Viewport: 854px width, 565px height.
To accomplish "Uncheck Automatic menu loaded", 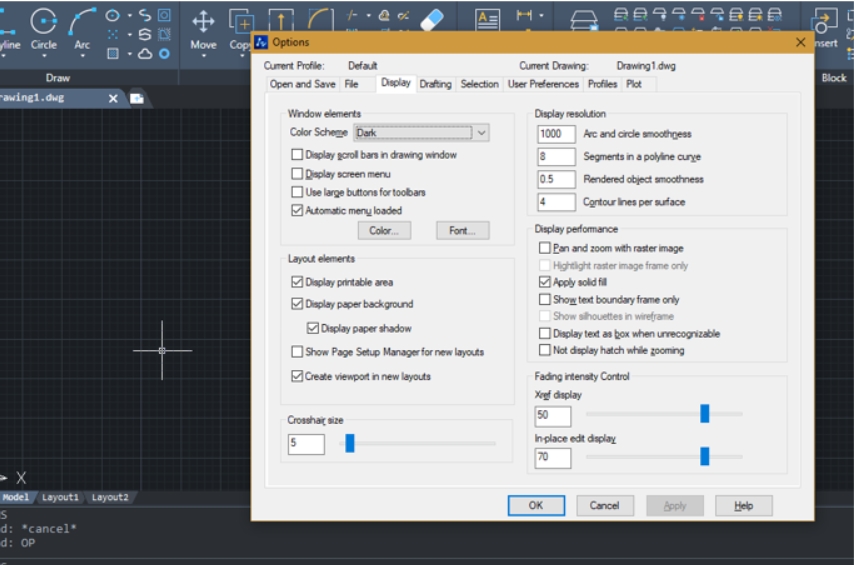I will tap(297, 210).
